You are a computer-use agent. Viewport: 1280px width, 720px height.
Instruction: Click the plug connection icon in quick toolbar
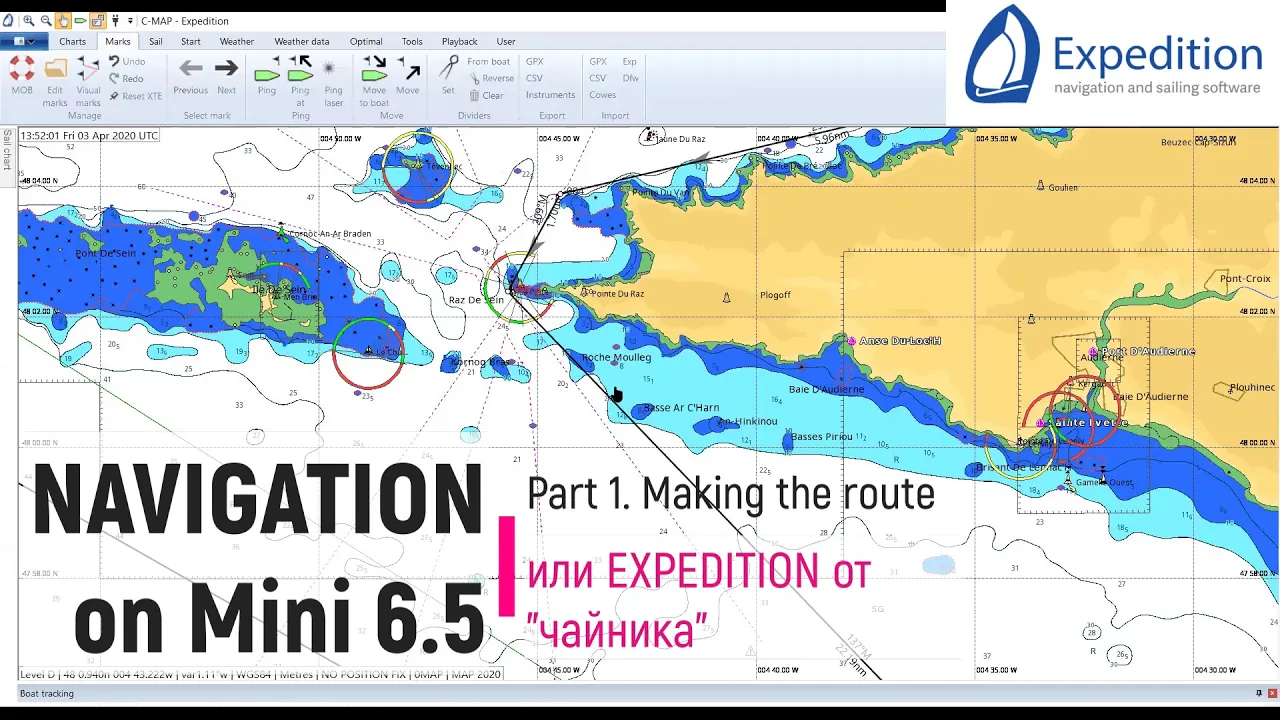click(x=116, y=20)
